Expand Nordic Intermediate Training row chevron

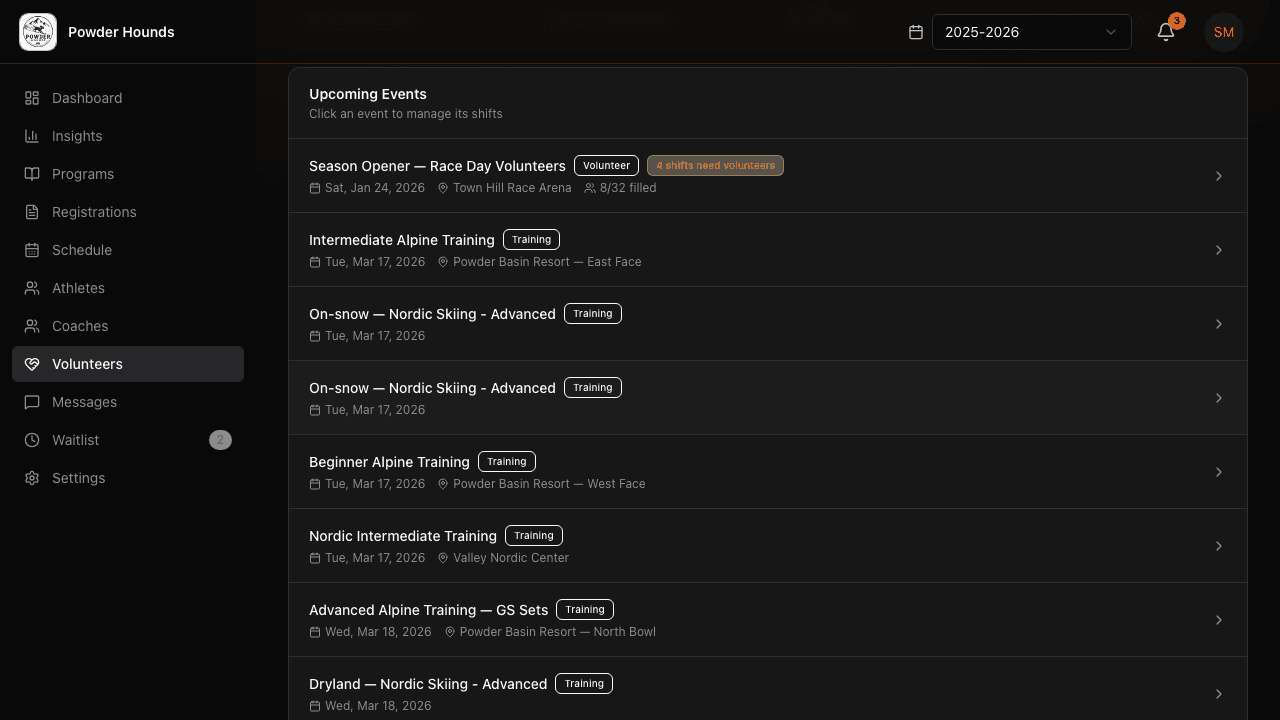(1219, 546)
